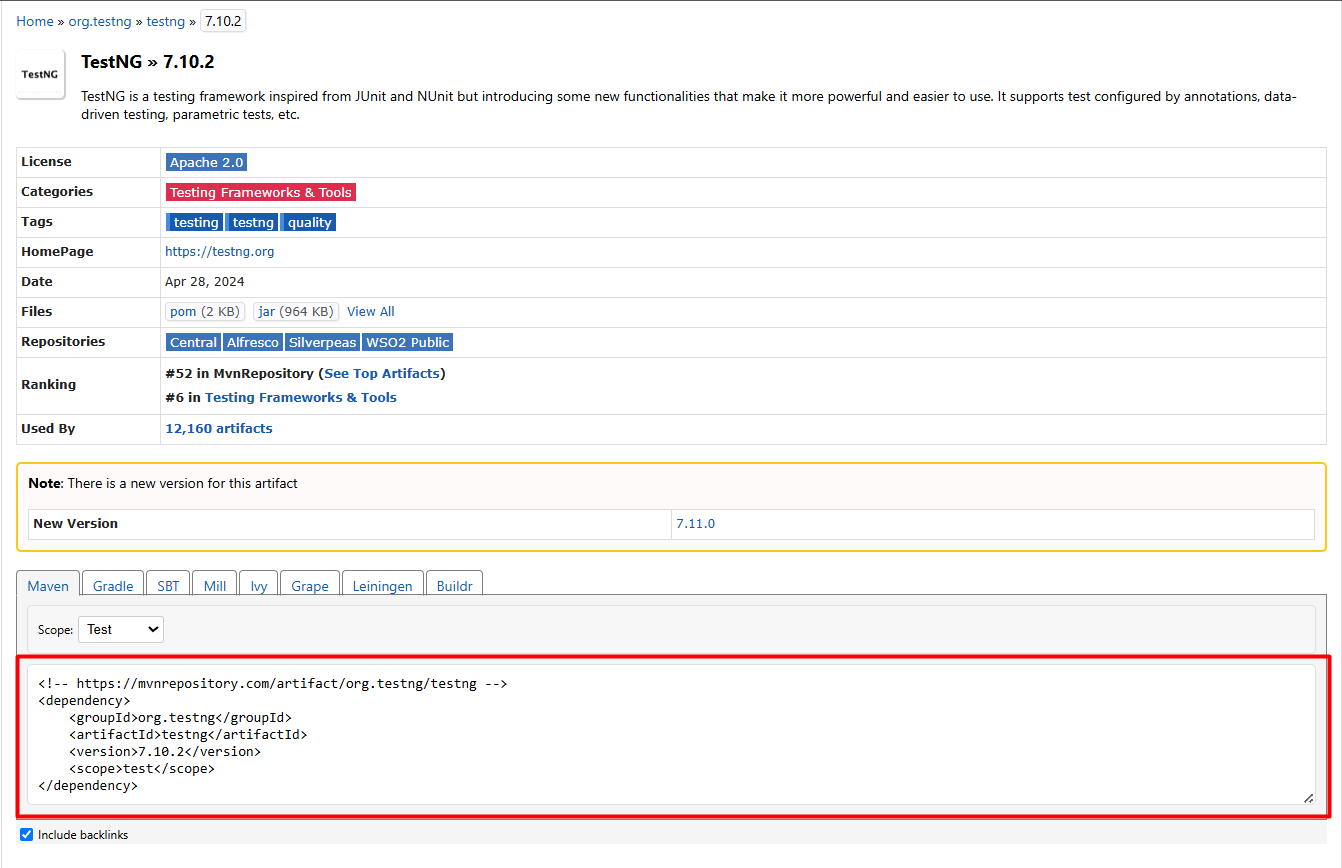The image size is (1342, 868).
Task: Visit the https://testng.org homepage link
Action: [x=219, y=252]
